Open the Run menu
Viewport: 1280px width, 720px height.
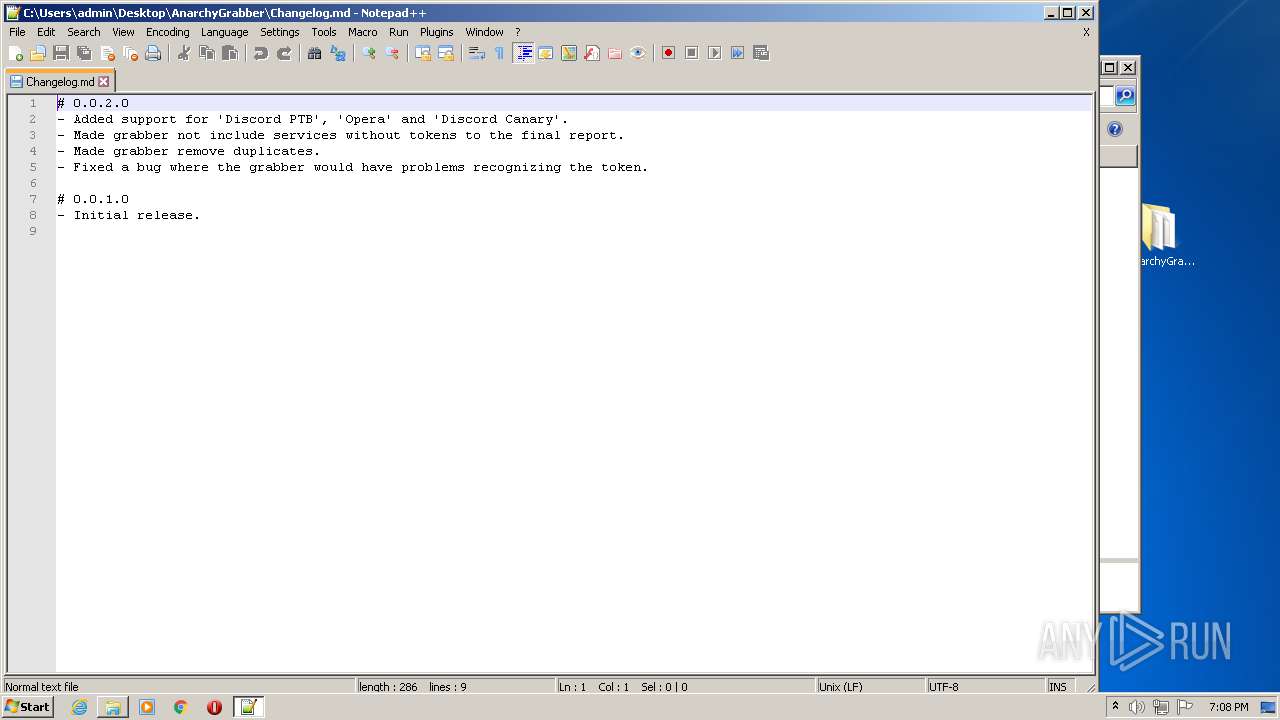pos(399,32)
